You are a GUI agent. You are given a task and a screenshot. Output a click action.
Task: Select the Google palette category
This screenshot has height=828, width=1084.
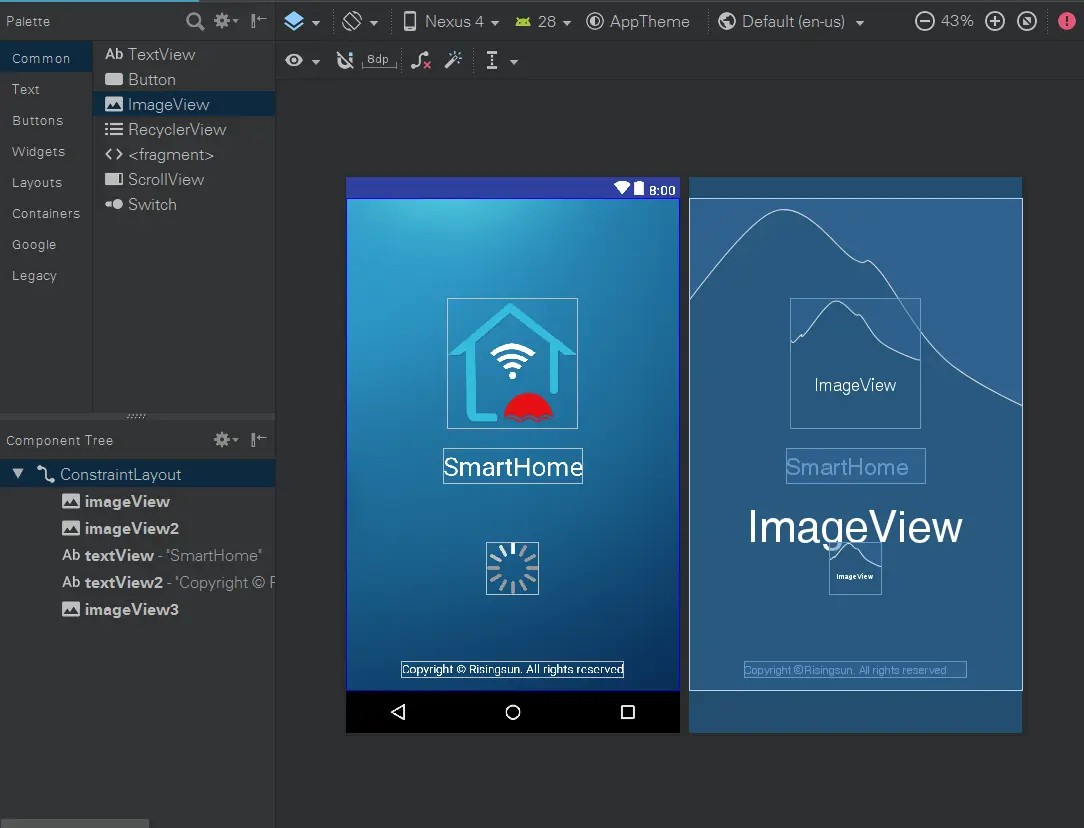click(x=46, y=245)
